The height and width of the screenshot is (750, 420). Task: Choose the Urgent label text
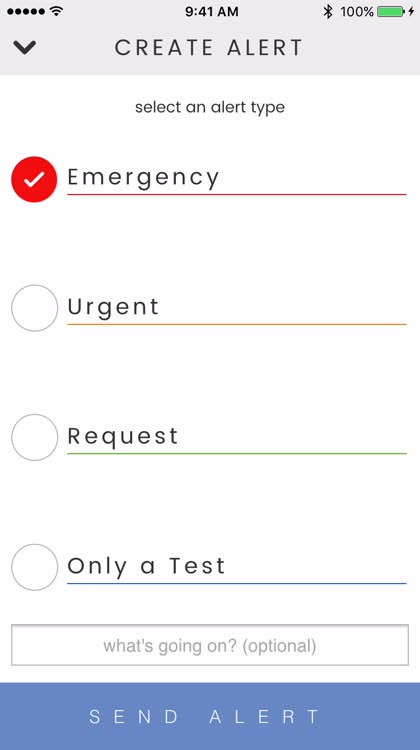(x=113, y=308)
